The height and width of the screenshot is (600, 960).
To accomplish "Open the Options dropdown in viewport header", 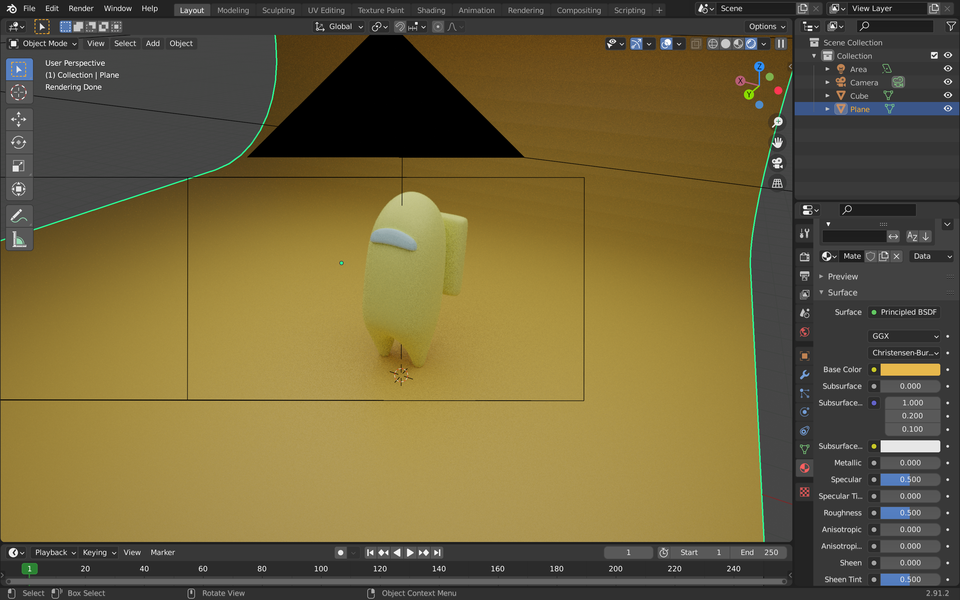I will click(767, 26).
